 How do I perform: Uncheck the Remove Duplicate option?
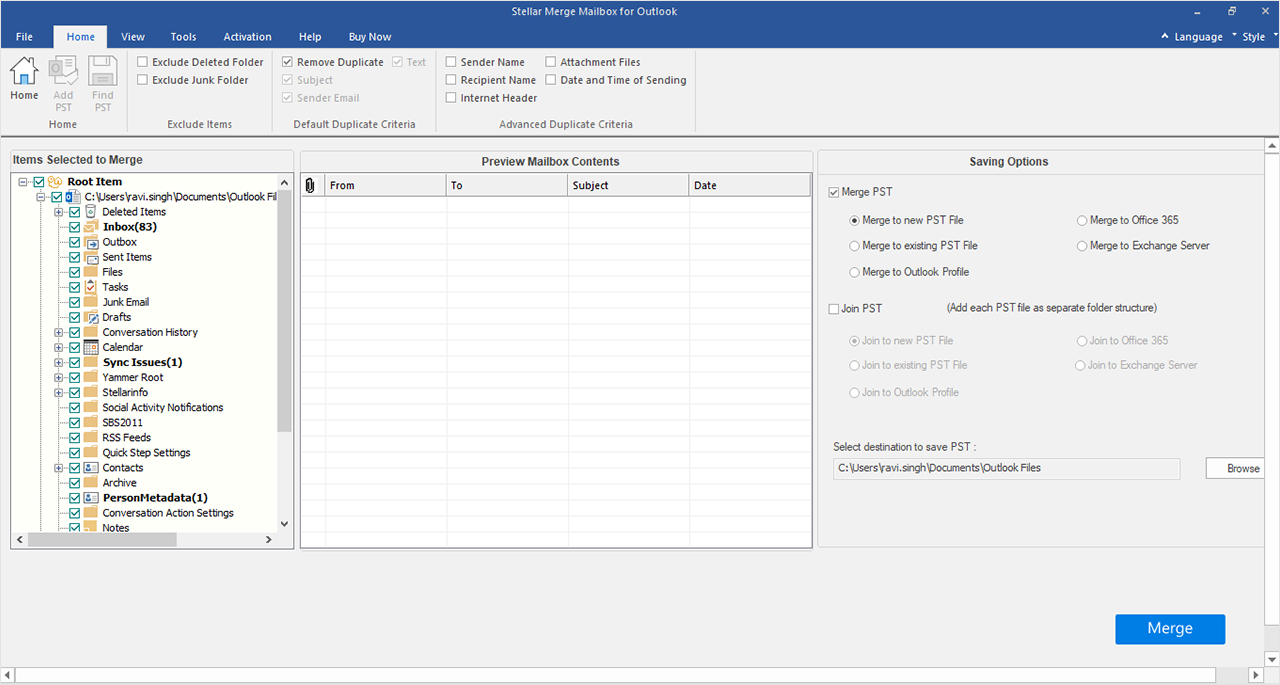coord(288,62)
